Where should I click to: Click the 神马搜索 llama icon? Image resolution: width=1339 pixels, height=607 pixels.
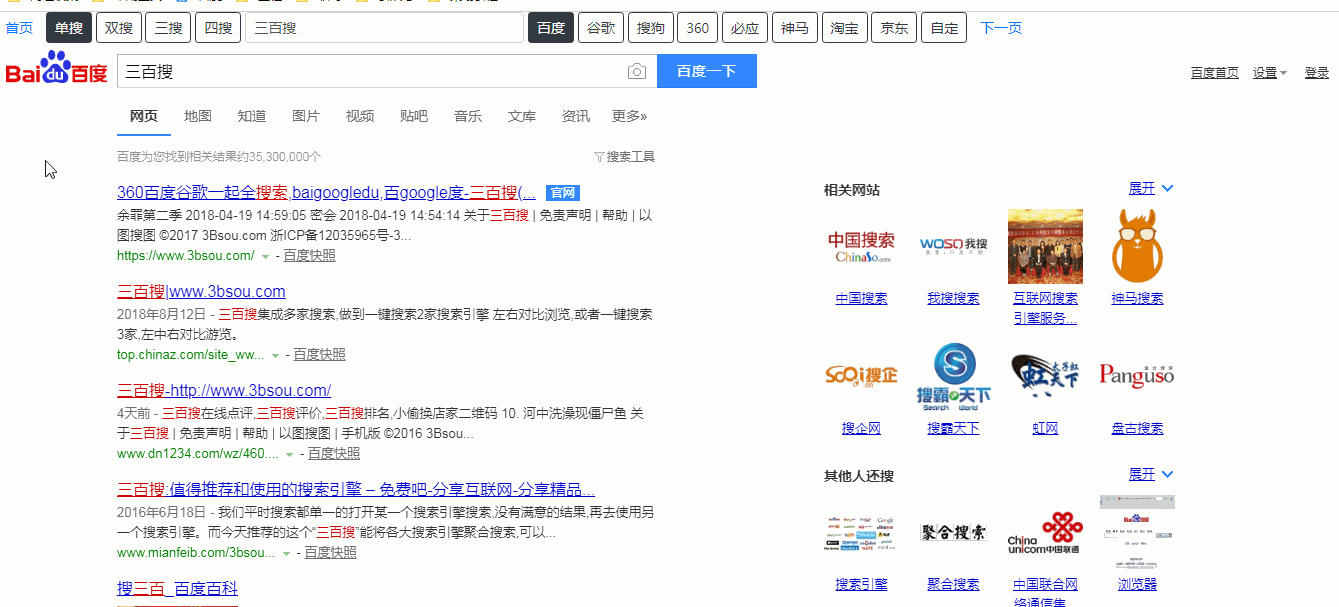point(1137,246)
